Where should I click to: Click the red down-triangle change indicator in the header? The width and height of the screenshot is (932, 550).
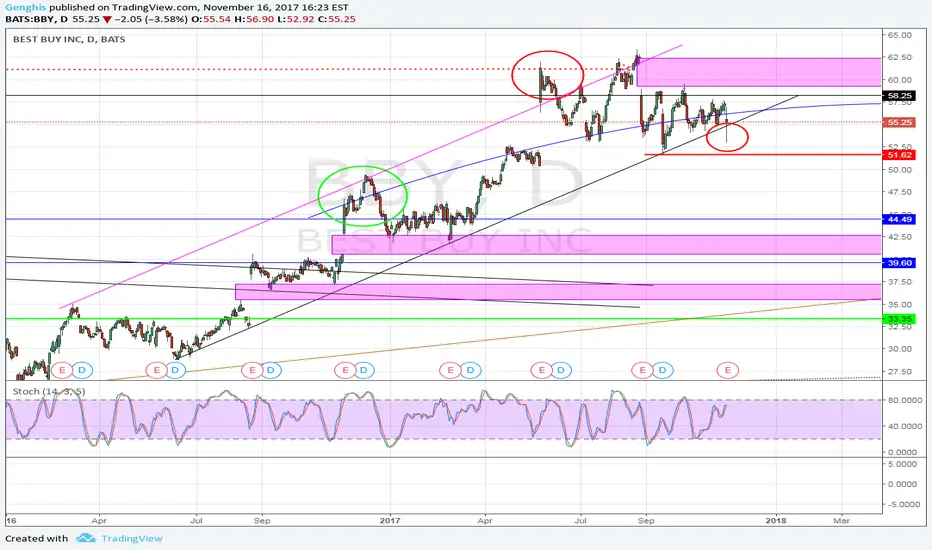pyautogui.click(x=106, y=19)
